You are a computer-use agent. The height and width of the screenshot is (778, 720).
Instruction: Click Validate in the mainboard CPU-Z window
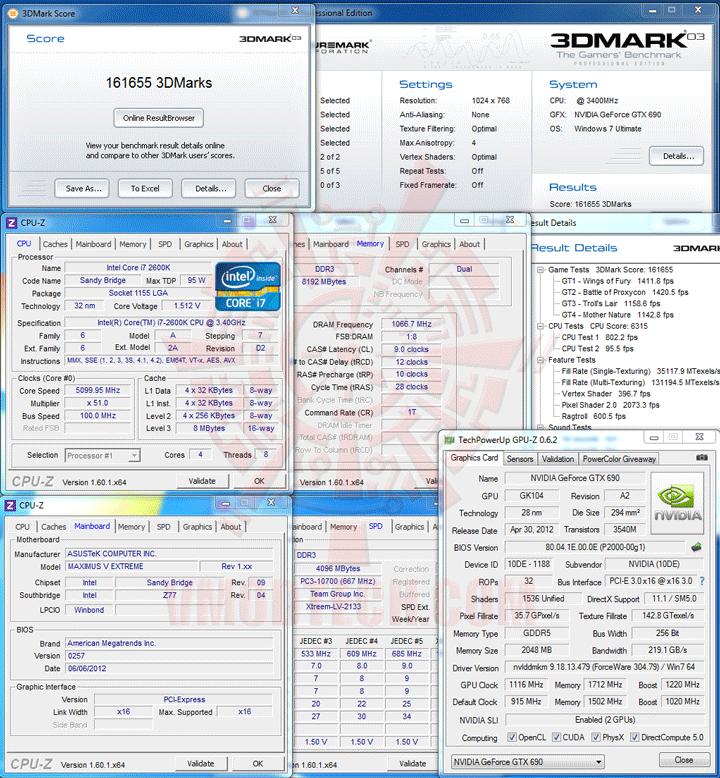pos(200,764)
